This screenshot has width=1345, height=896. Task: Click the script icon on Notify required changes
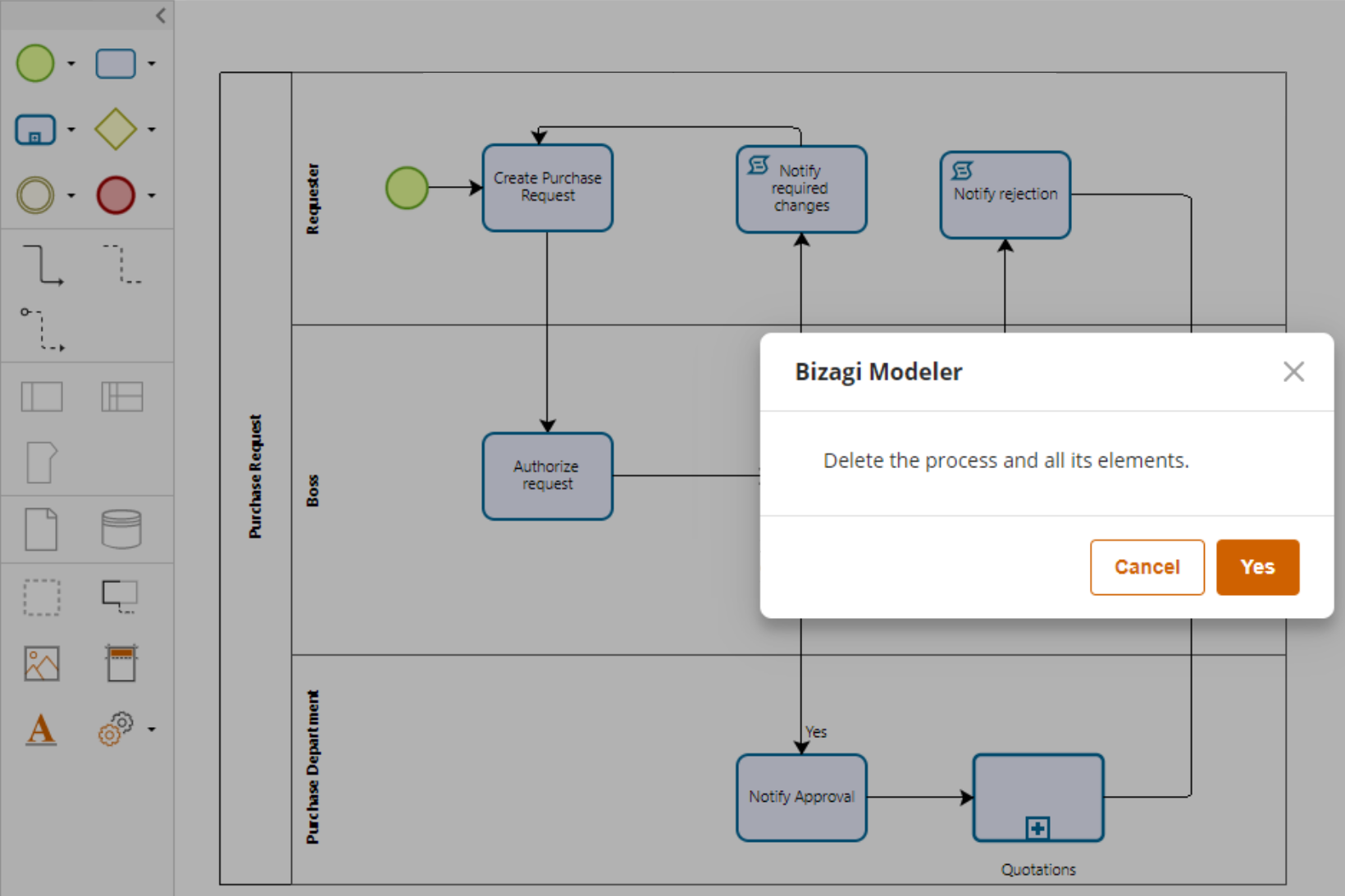759,166
